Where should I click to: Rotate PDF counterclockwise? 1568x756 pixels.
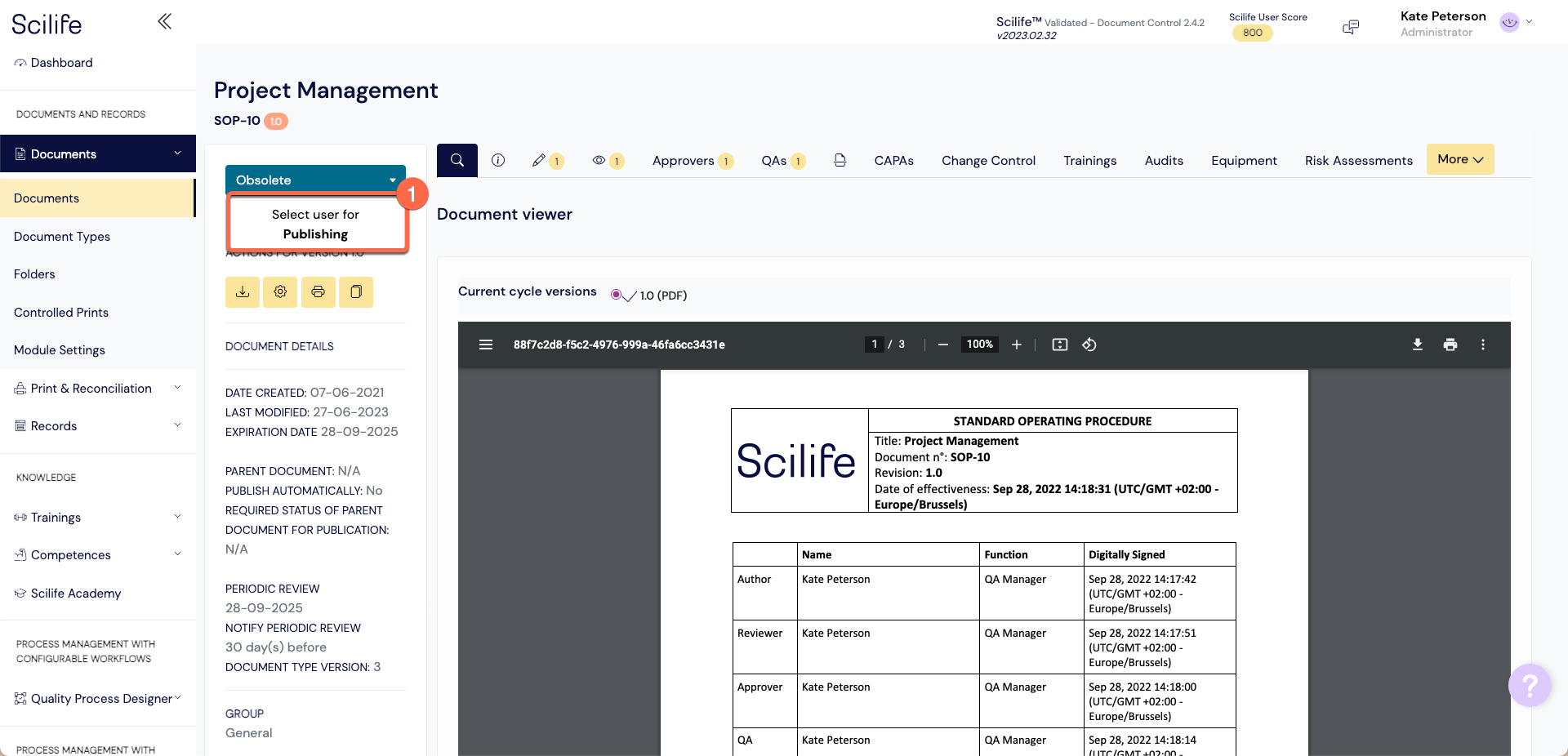pyautogui.click(x=1089, y=345)
